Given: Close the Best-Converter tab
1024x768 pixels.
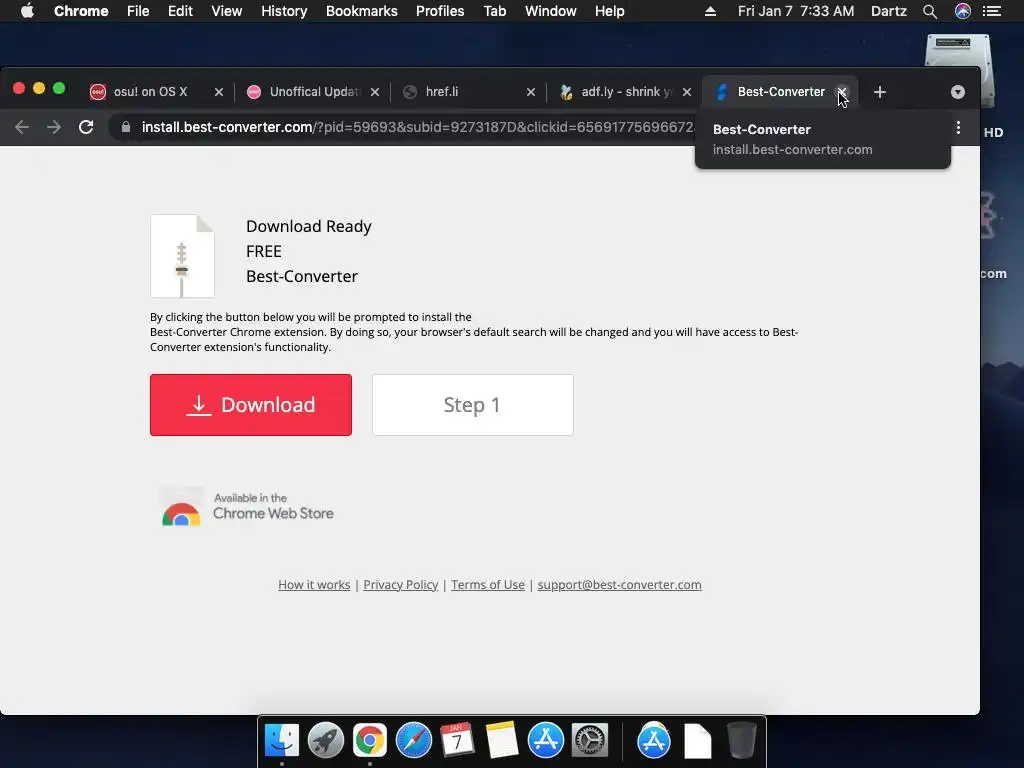Looking at the screenshot, I should click(842, 92).
